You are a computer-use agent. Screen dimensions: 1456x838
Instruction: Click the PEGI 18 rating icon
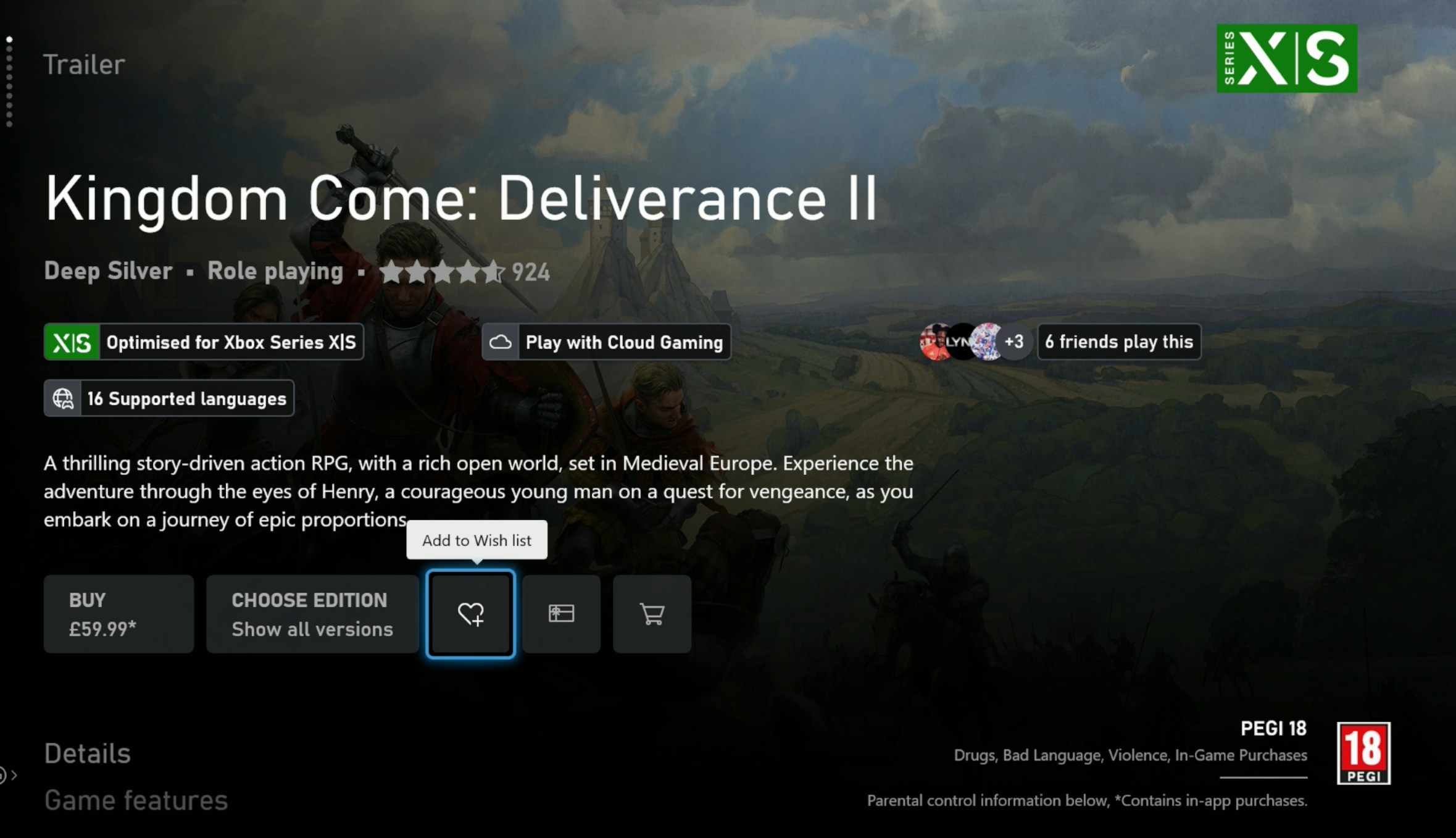click(x=1363, y=753)
